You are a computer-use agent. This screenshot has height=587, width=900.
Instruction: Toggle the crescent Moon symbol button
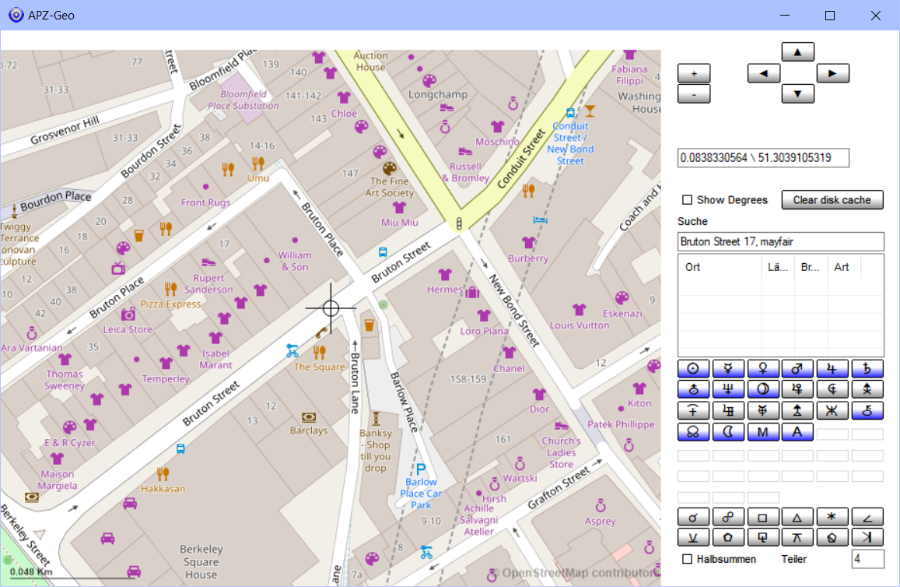point(728,432)
